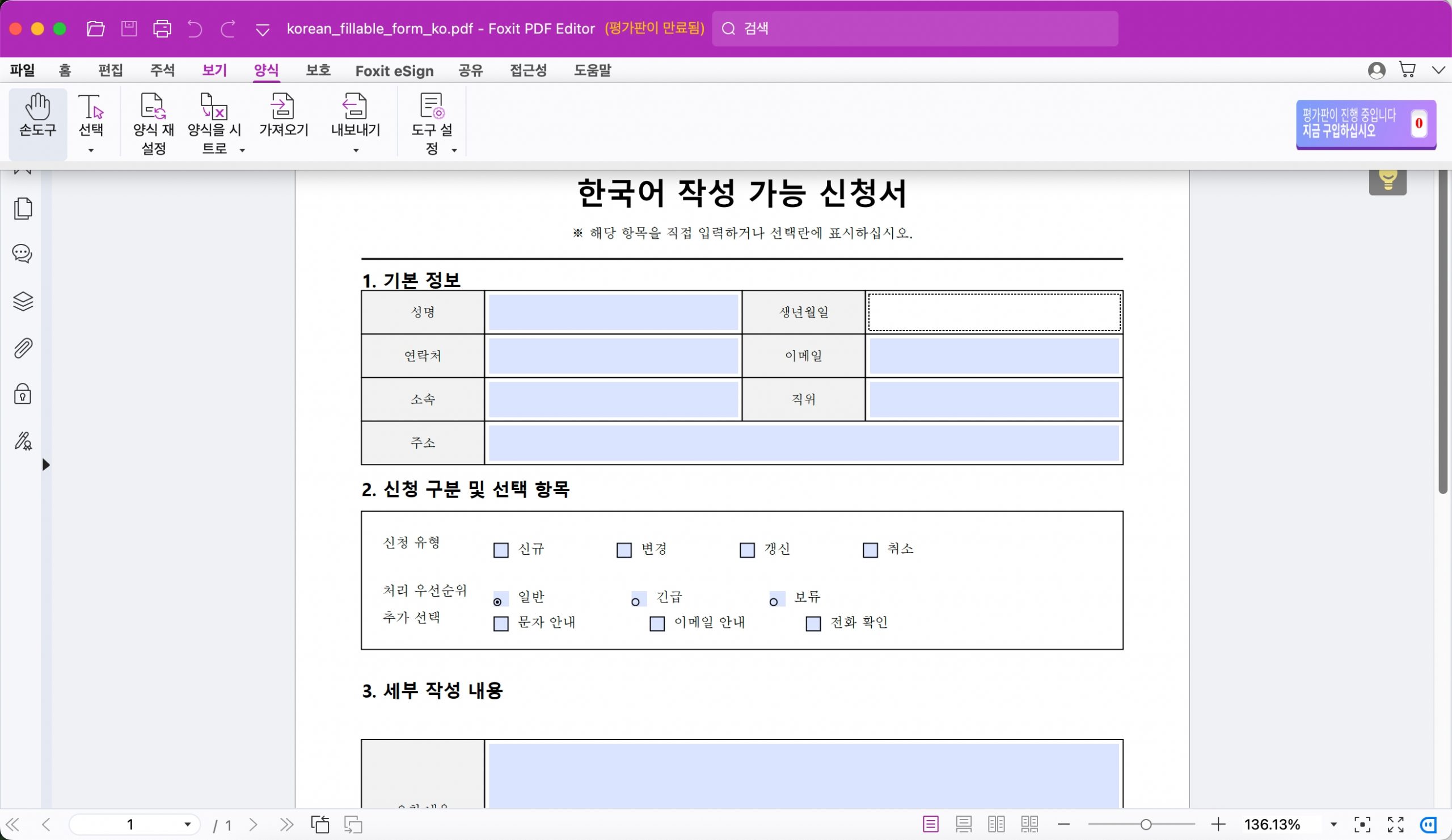This screenshot has height=840, width=1452.
Task: Open the Pages panel in sidebar
Action: pyautogui.click(x=23, y=209)
